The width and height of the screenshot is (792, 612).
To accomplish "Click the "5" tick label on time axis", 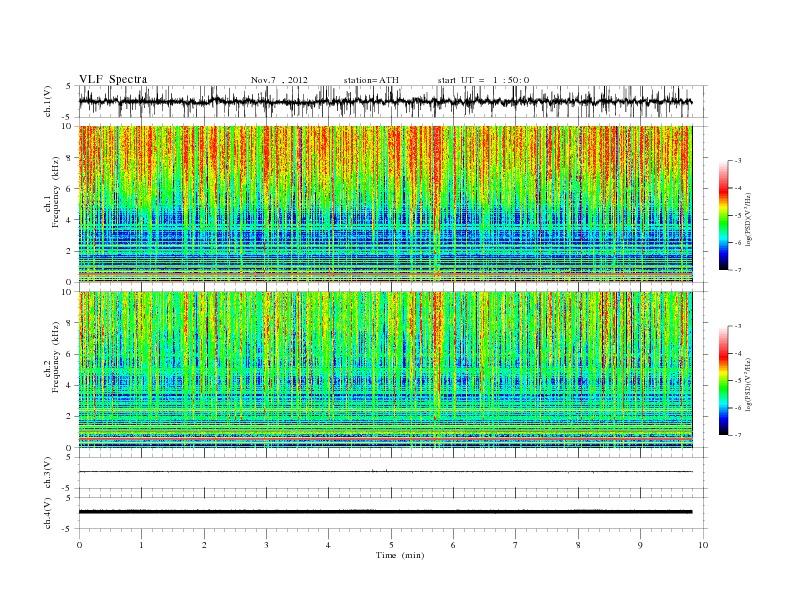I will [391, 545].
